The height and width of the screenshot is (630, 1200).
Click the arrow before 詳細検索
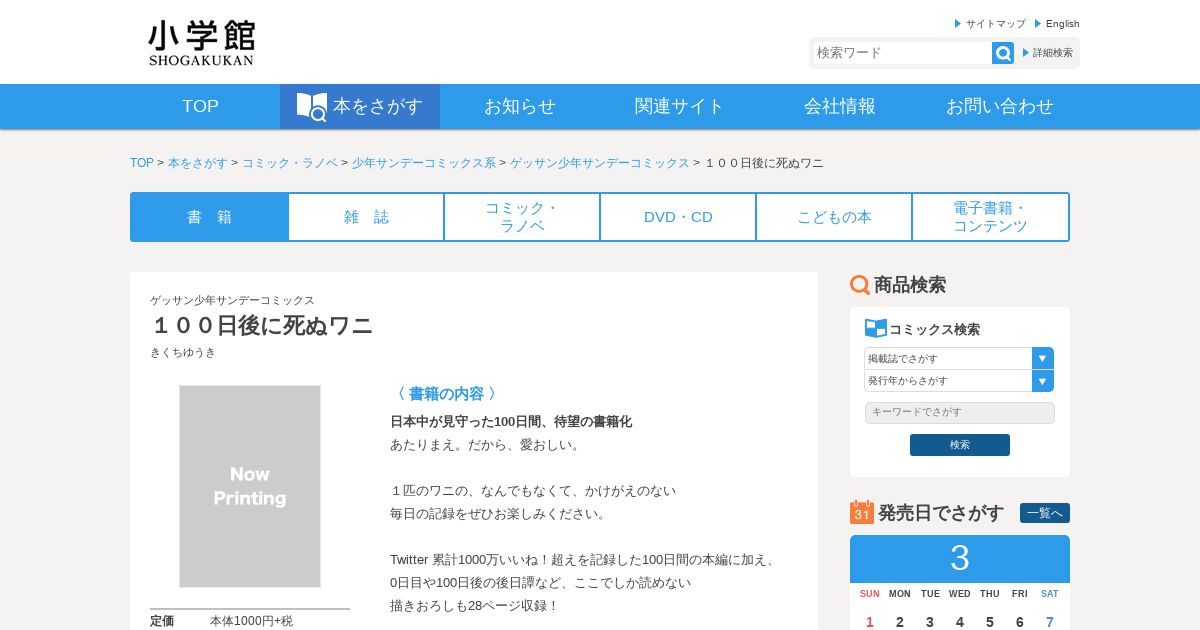(x=1026, y=53)
